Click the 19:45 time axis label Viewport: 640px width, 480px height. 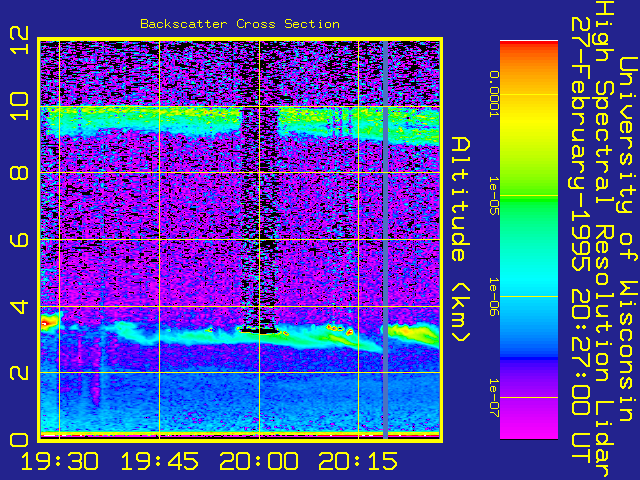(160, 461)
